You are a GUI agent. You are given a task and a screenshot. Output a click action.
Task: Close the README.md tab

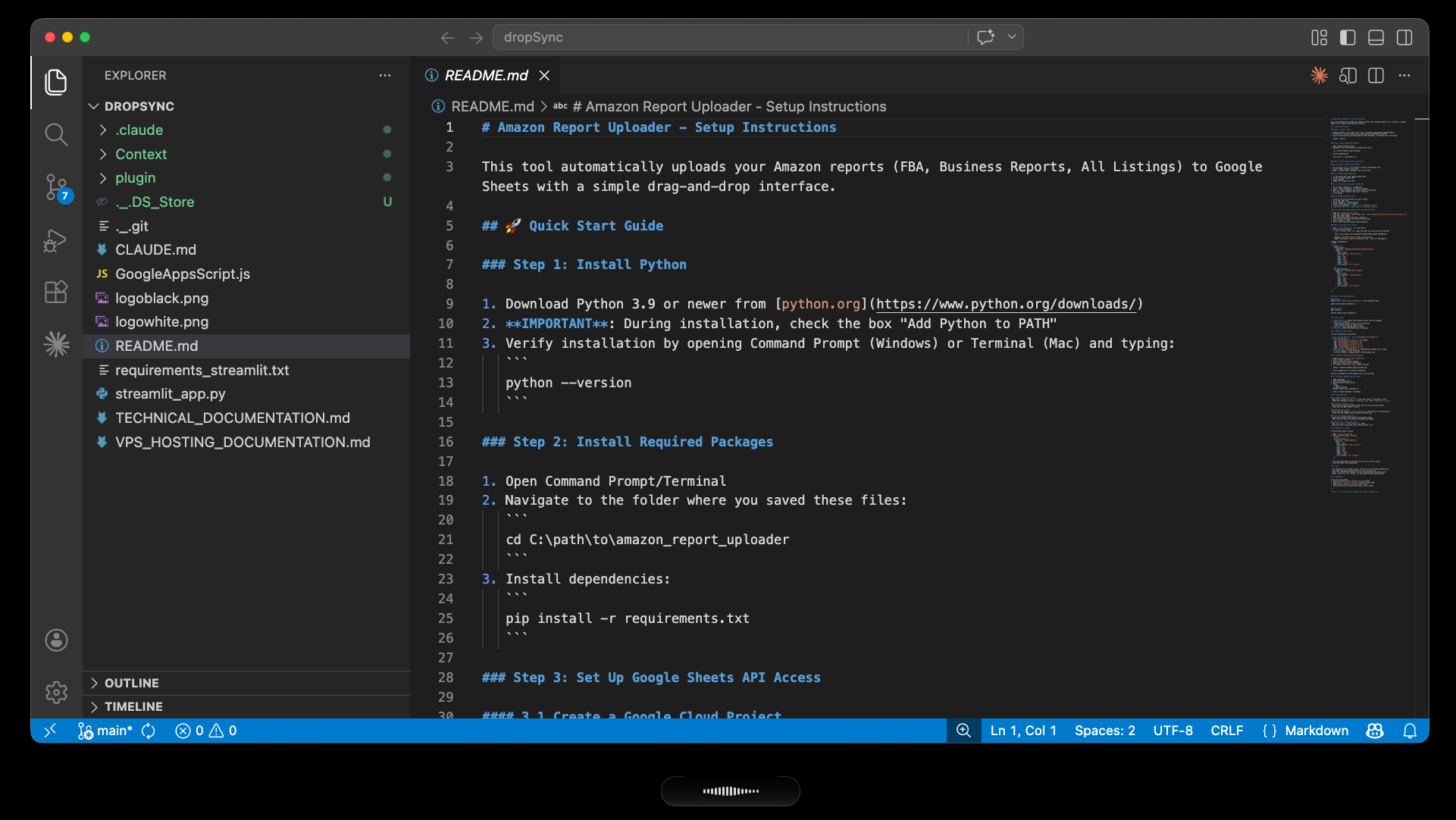click(x=544, y=75)
